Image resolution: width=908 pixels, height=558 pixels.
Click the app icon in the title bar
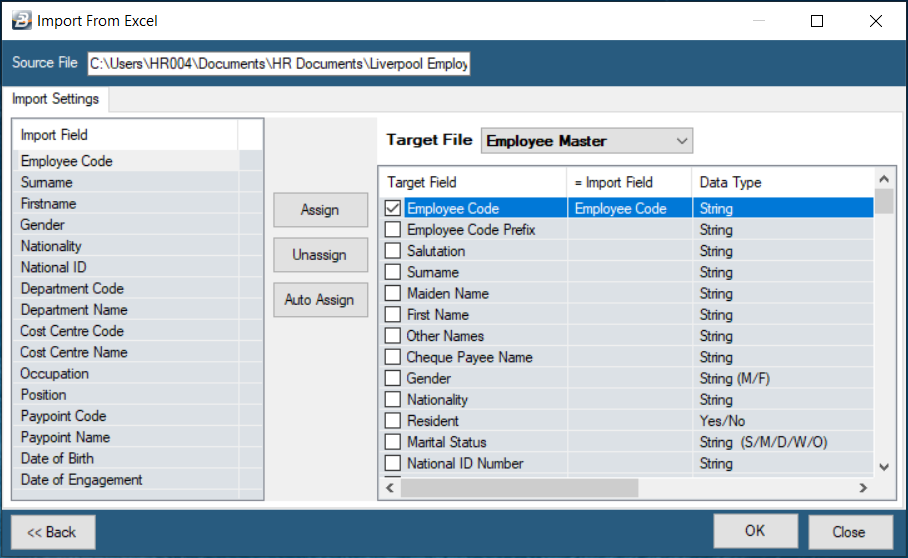coord(22,21)
